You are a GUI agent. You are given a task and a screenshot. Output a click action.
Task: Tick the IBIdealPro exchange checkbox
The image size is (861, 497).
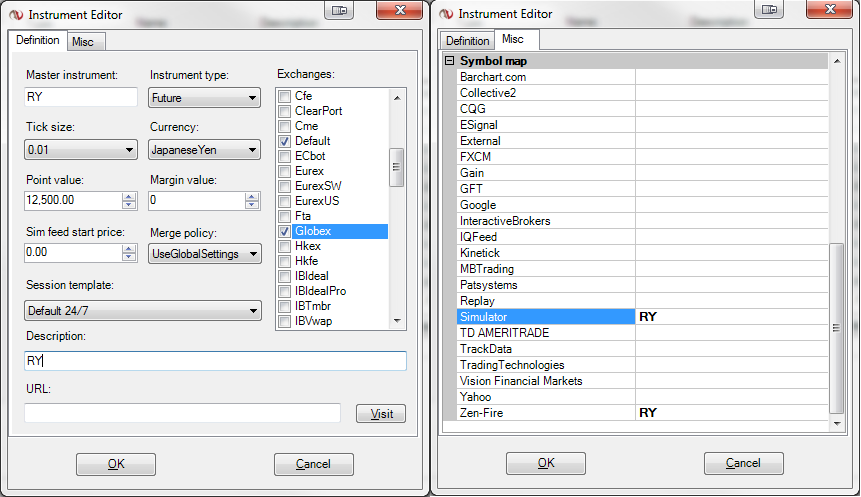point(284,291)
